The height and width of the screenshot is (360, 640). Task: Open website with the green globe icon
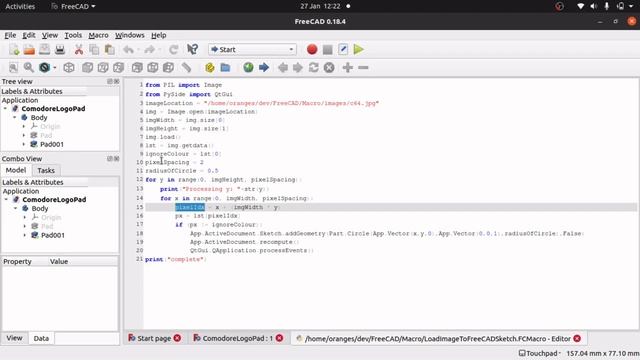(x=248, y=67)
